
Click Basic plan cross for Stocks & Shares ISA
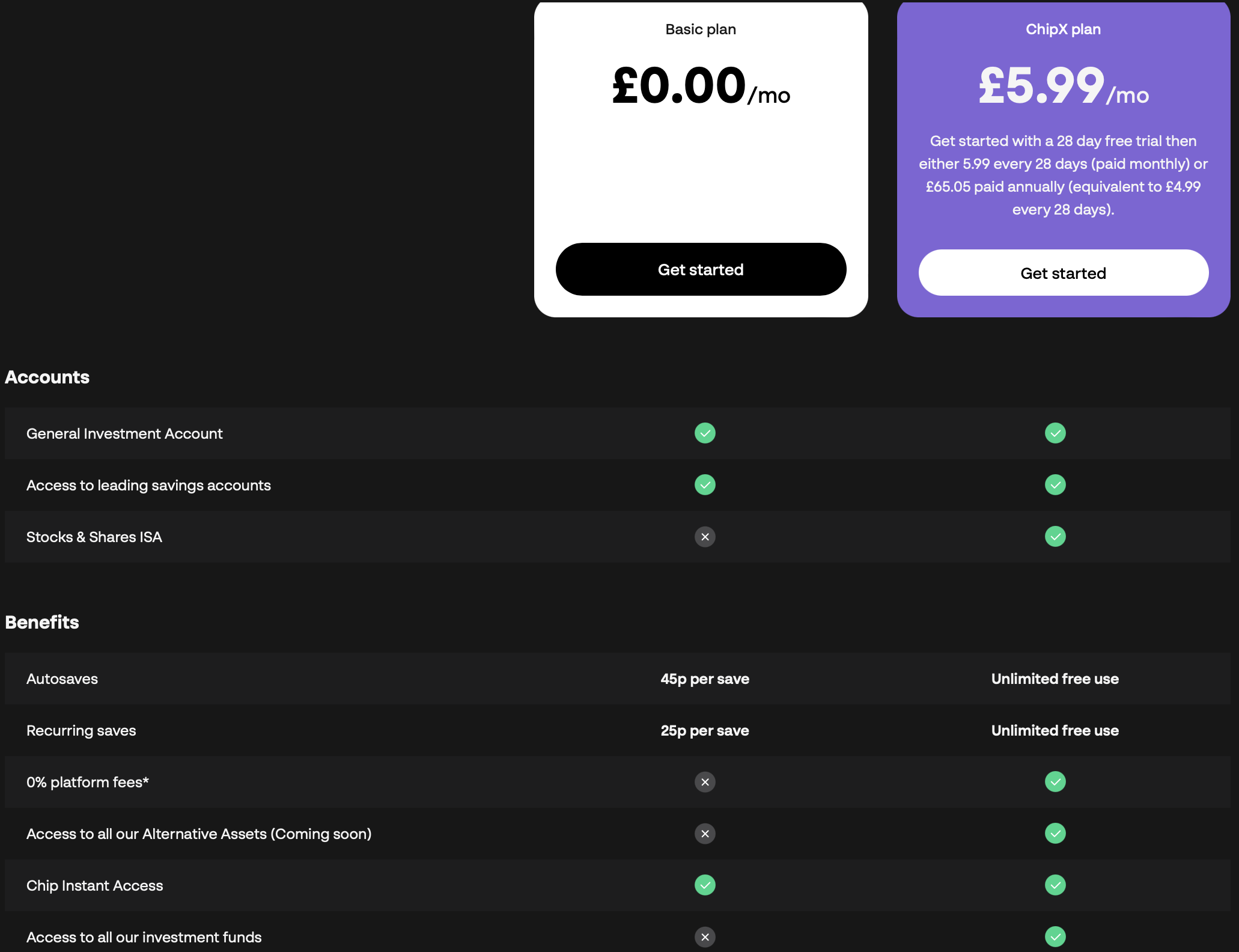pyautogui.click(x=705, y=537)
